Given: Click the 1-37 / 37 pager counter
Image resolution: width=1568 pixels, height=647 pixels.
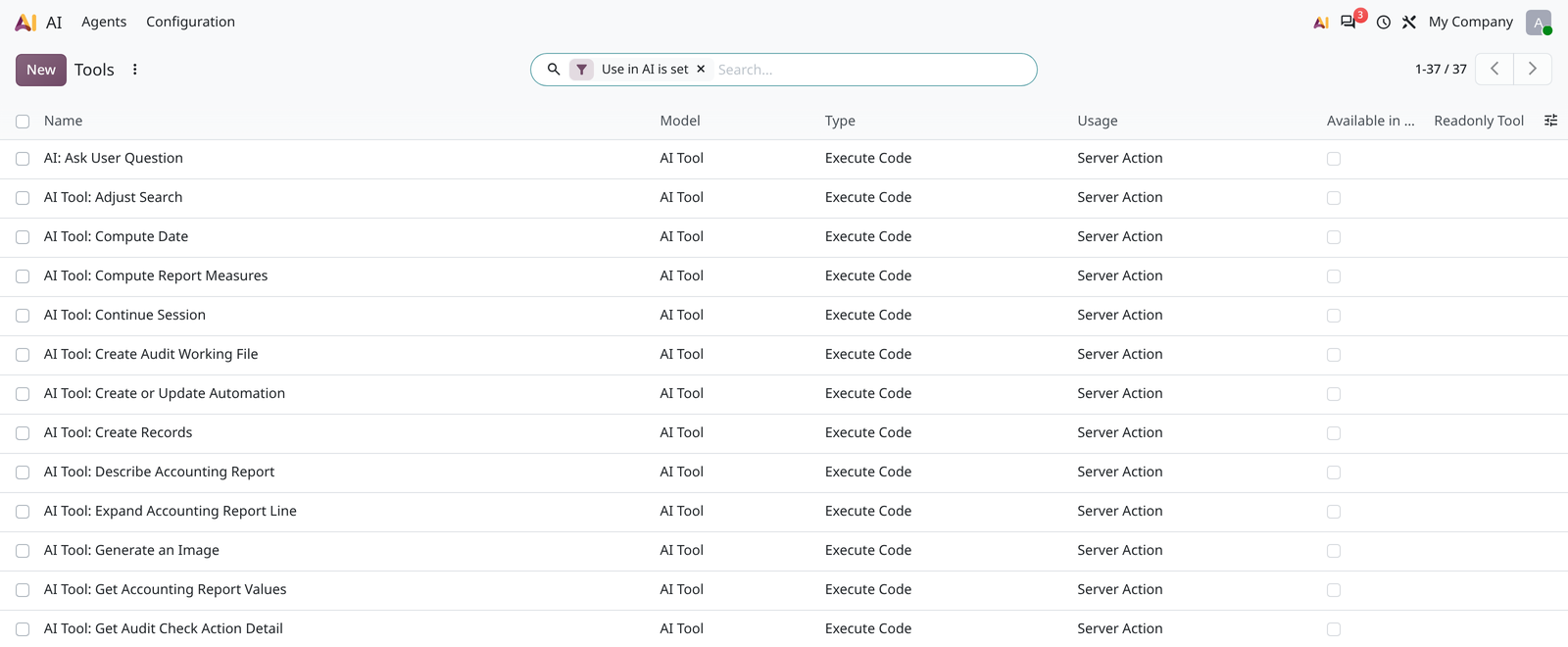Looking at the screenshot, I should pyautogui.click(x=1441, y=70).
